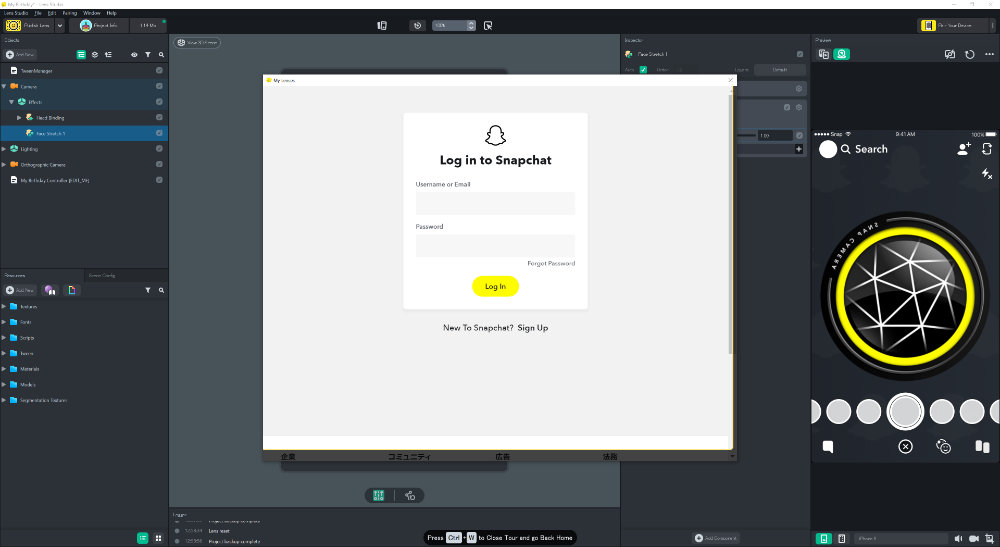Click the green Snapchat preview mode icon
The width and height of the screenshot is (1000, 547).
click(x=842, y=54)
